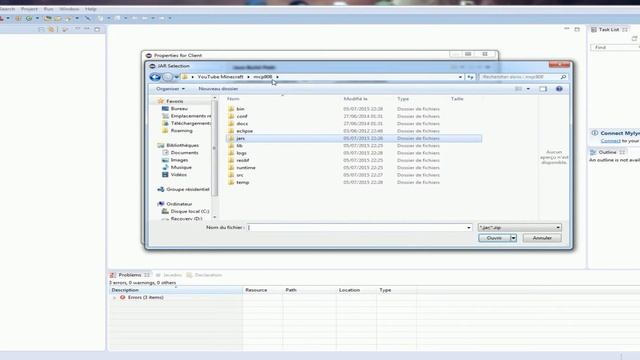Click the search field for mcp908
Image resolution: width=640 pixels, height=360 pixels.
point(523,77)
